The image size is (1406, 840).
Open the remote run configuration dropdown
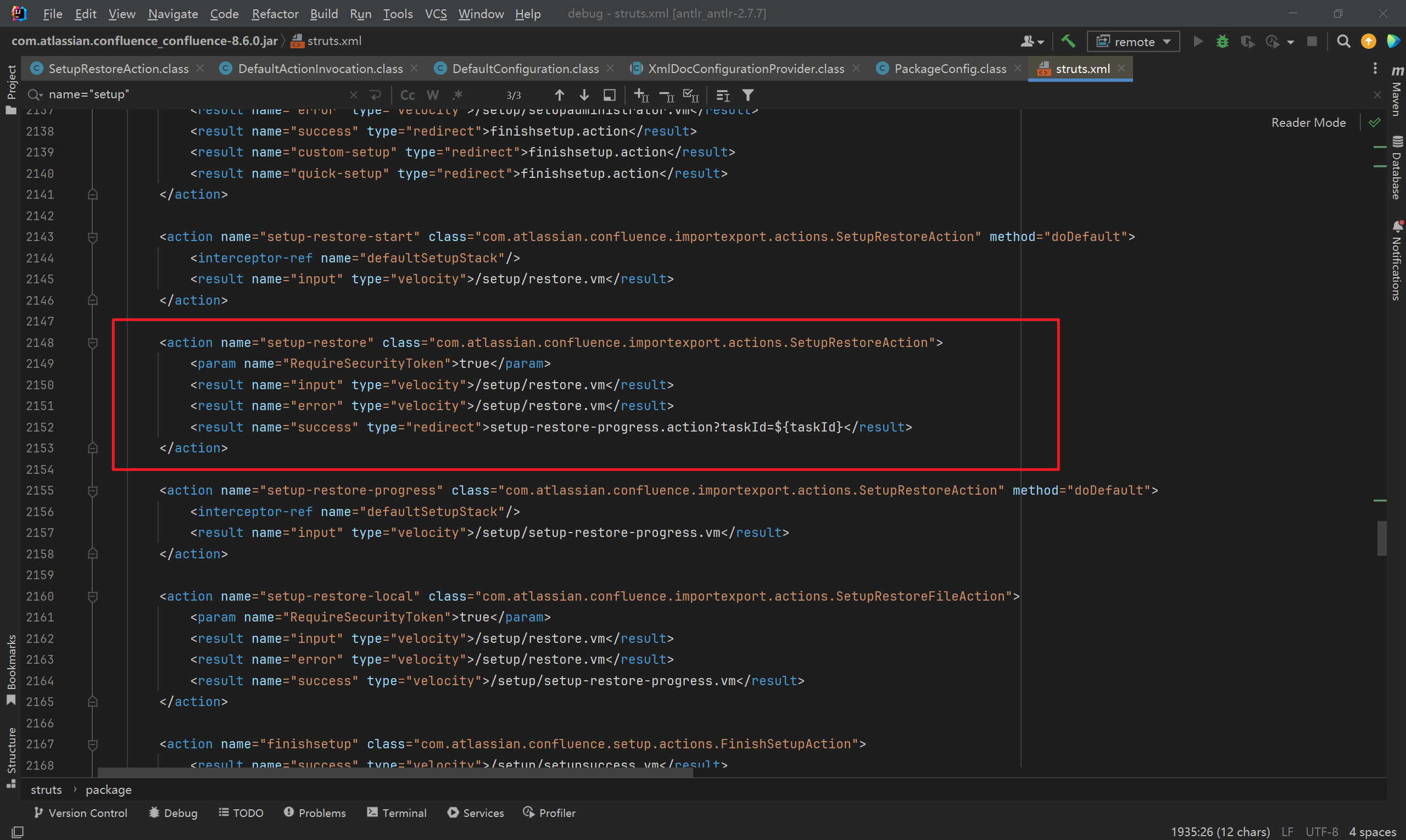1133,41
